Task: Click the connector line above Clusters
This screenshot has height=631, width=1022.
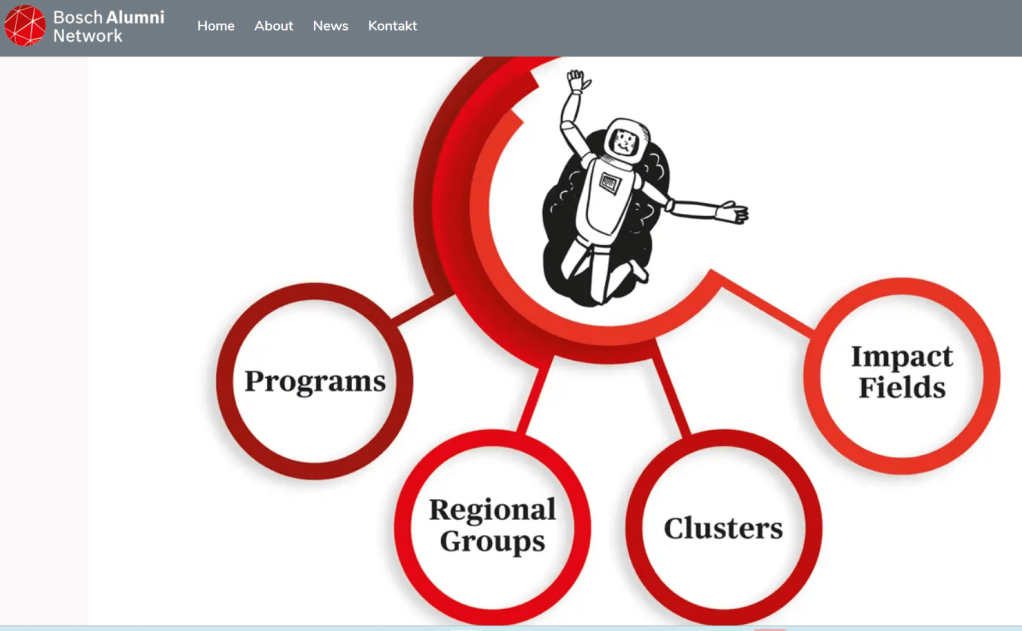Action: 671,391
